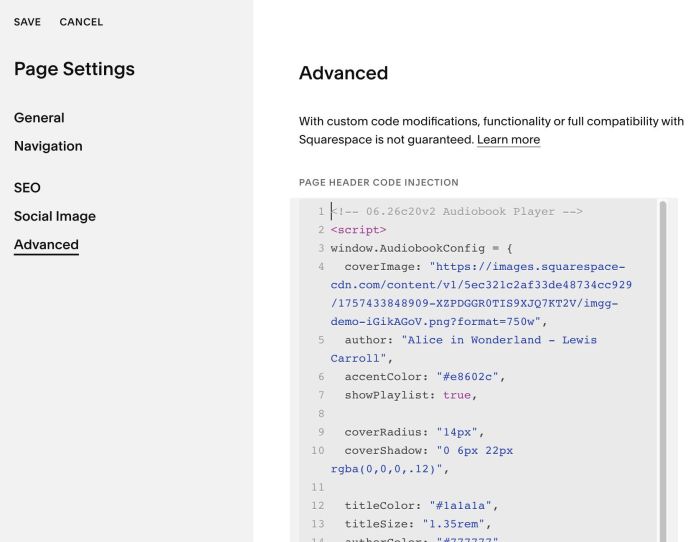Click the window.AudiobookConfig line in editor
The image size is (700, 542).
421,248
